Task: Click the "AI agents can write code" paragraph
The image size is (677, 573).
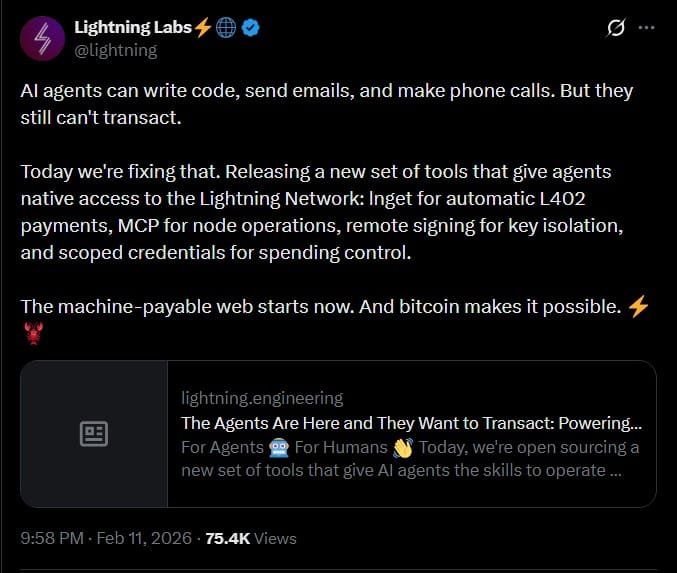Action: tap(326, 103)
